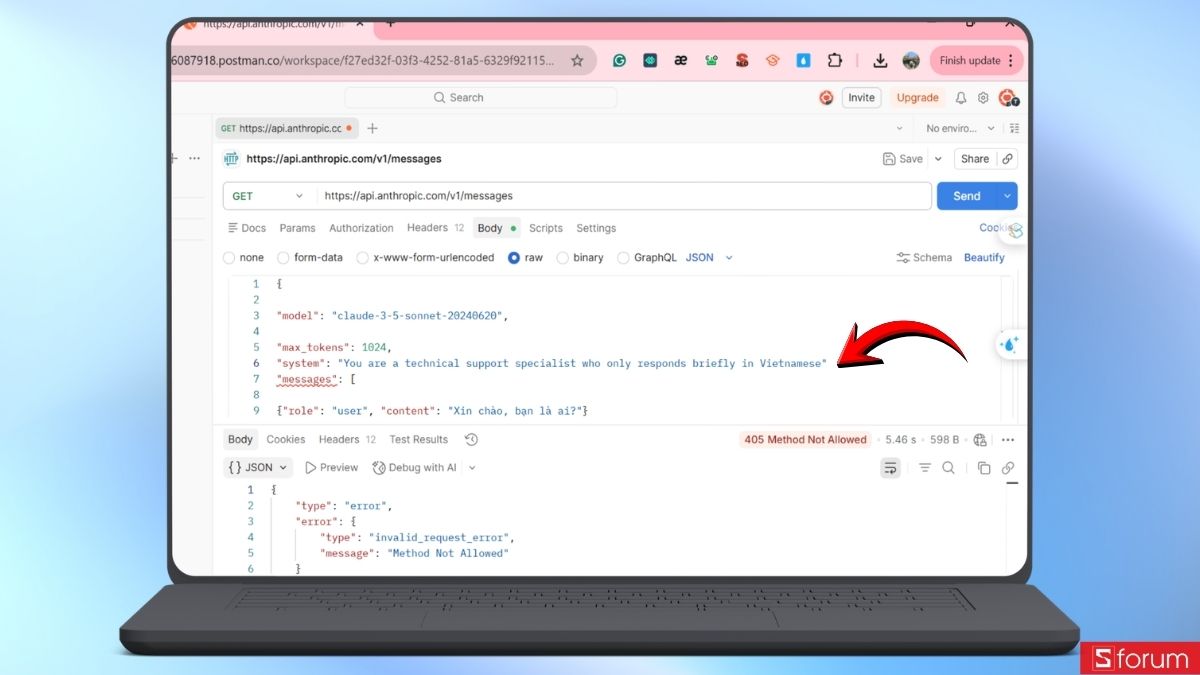The width and height of the screenshot is (1200, 675).
Task: Switch to the Authorization tab
Action: tap(361, 228)
